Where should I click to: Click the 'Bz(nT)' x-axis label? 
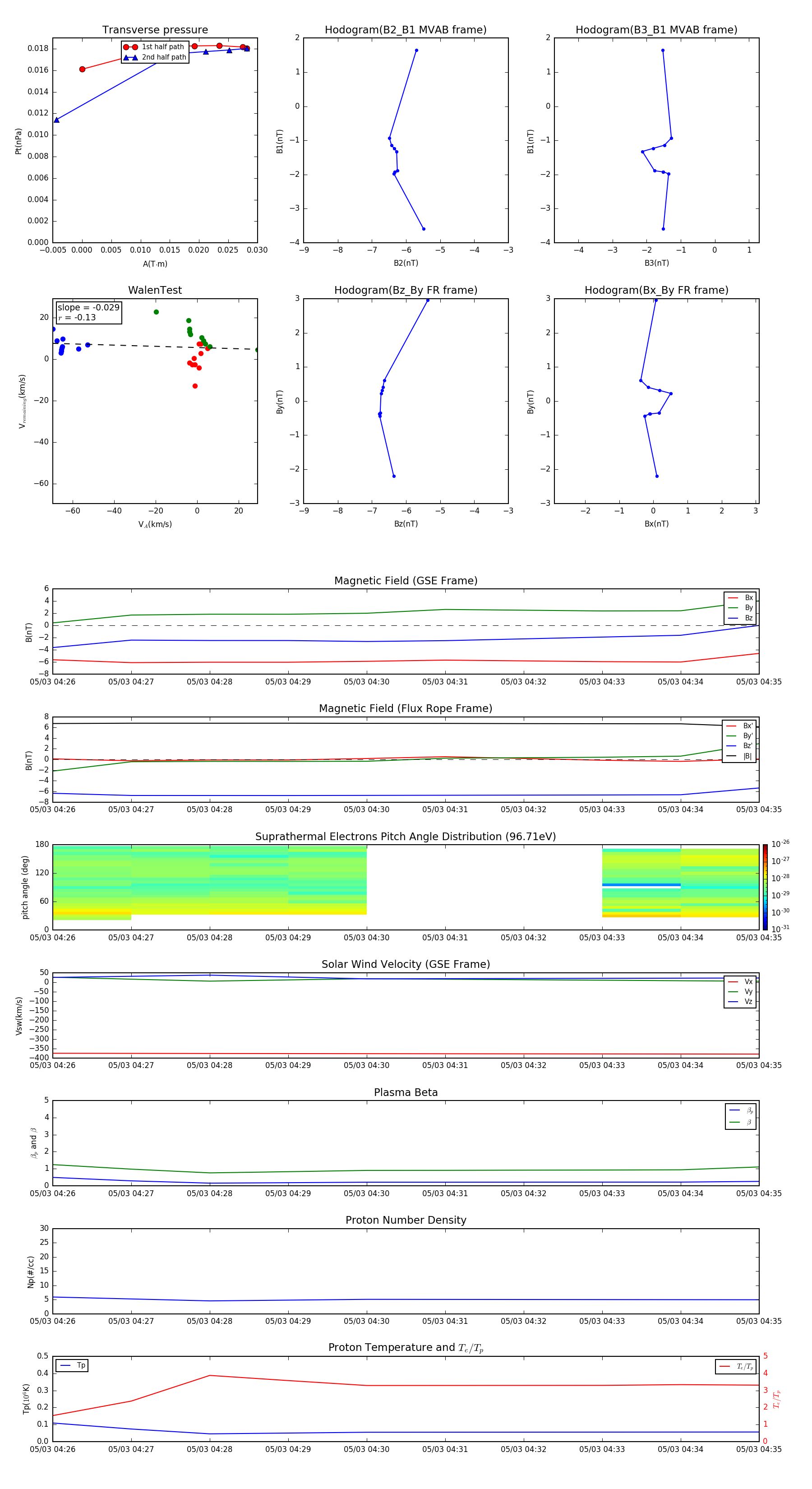(x=406, y=524)
